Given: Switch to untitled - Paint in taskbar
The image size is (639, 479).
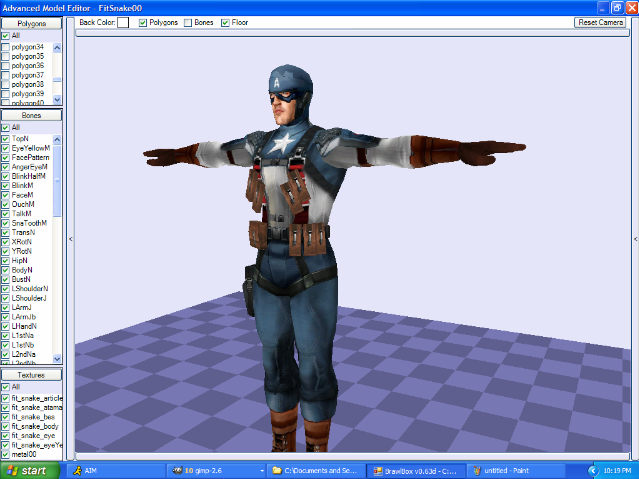Looking at the screenshot, I should tap(516, 471).
